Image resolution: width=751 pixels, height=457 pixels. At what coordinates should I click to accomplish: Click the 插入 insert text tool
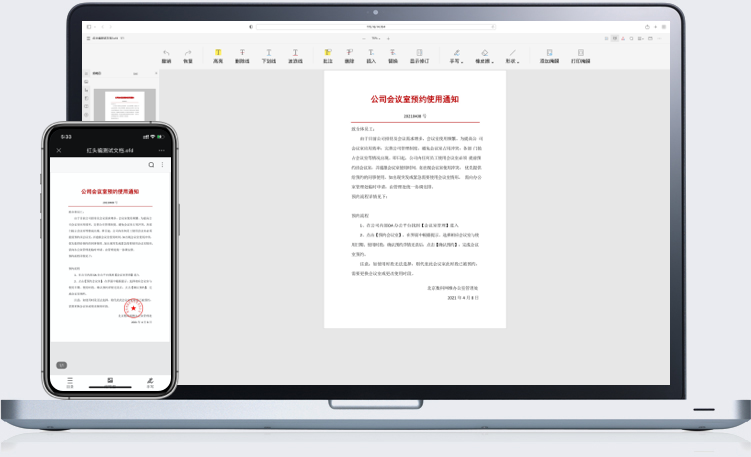click(x=371, y=54)
